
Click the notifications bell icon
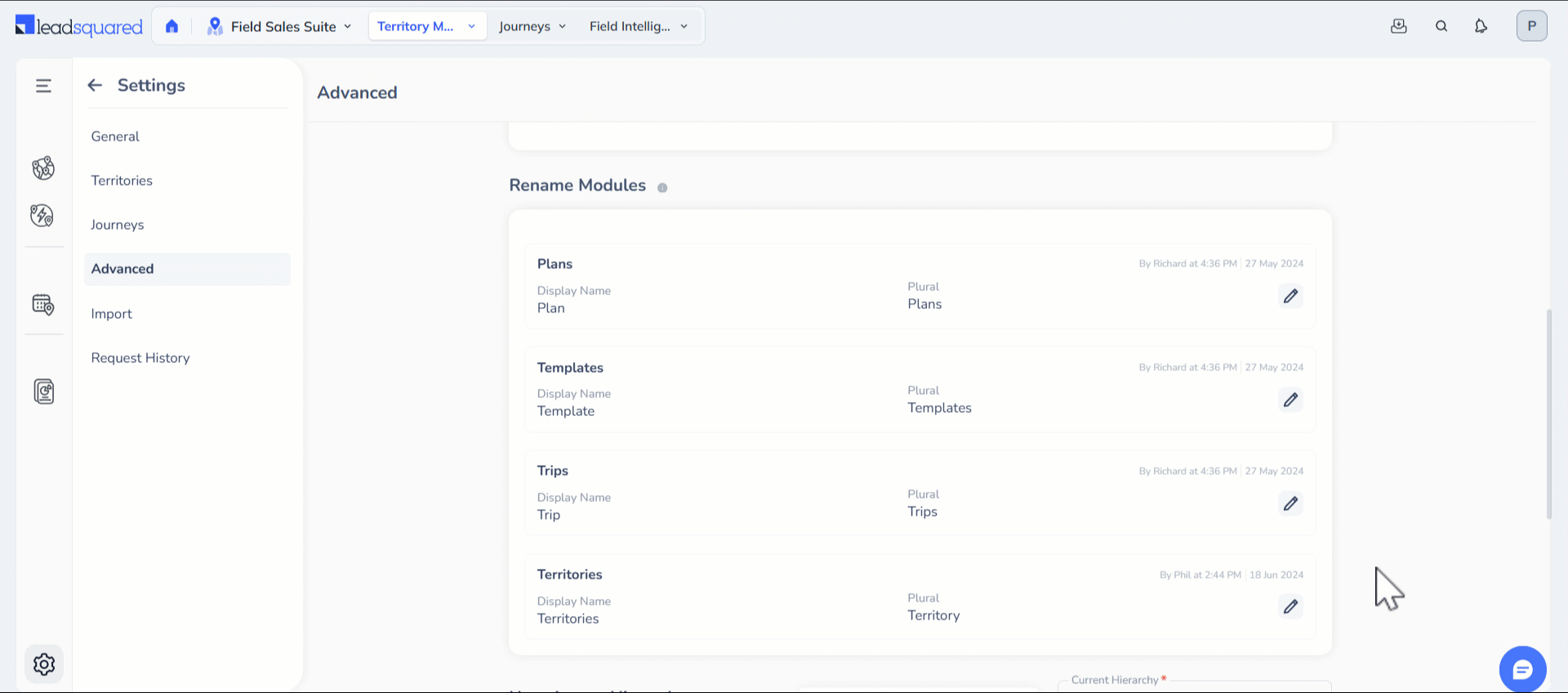tap(1481, 26)
